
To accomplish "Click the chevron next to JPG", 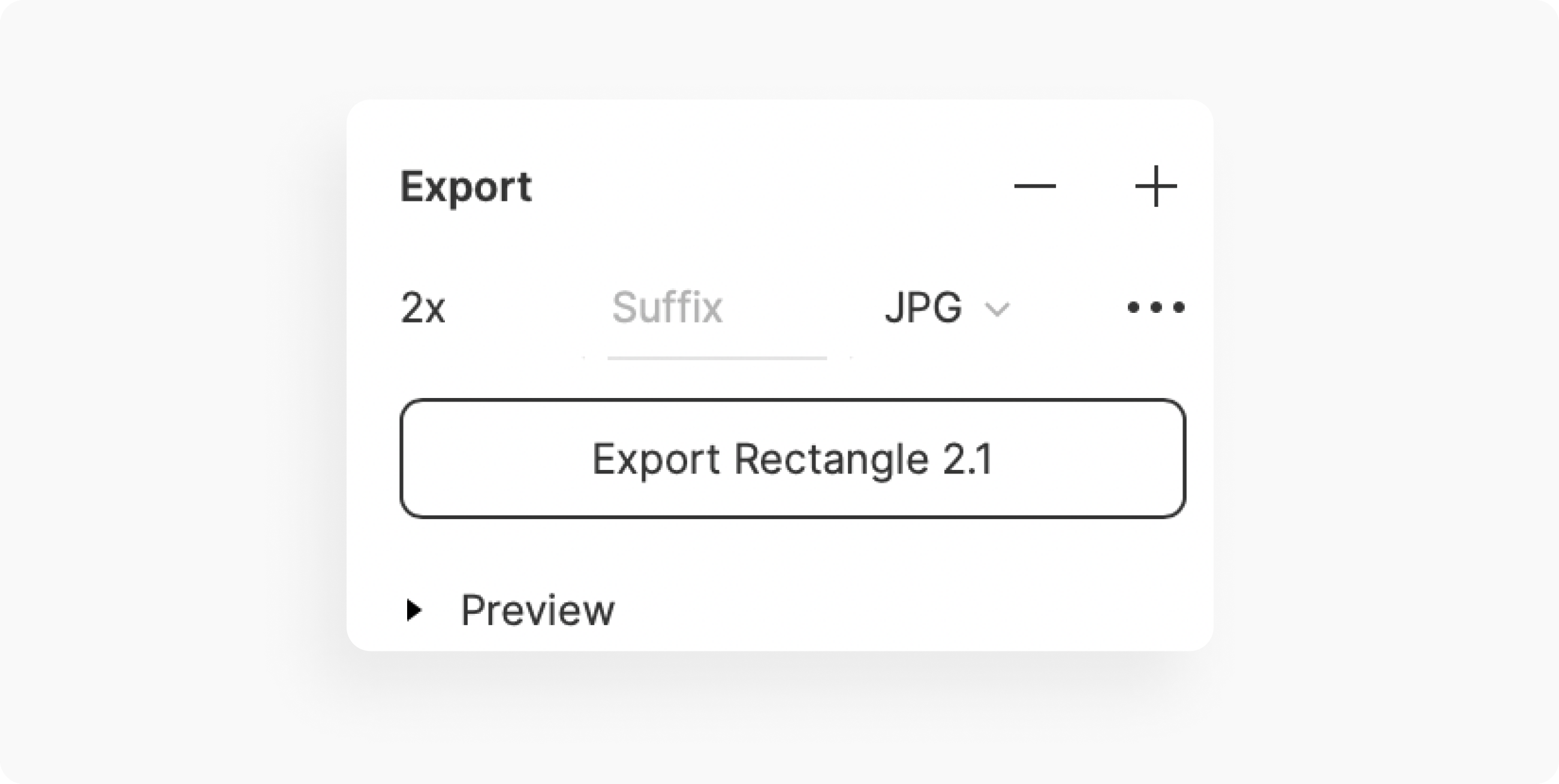I will pos(997,310).
